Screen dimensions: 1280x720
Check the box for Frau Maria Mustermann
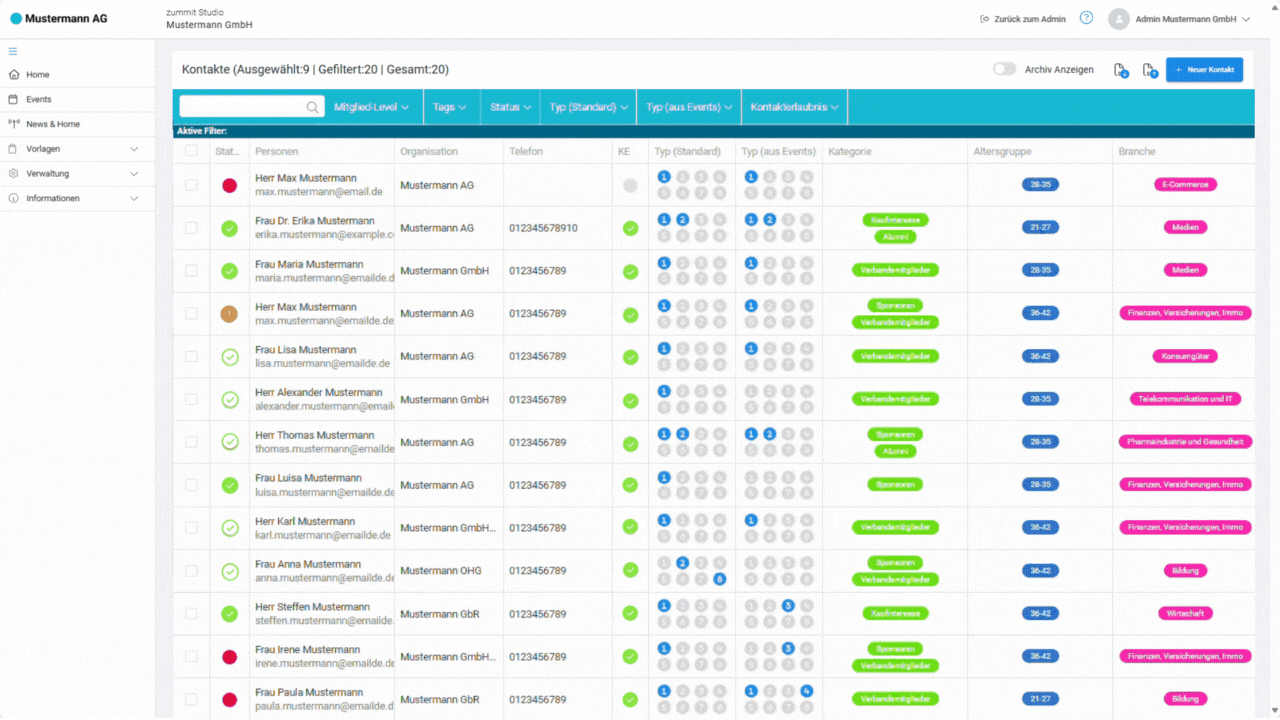[191, 271]
